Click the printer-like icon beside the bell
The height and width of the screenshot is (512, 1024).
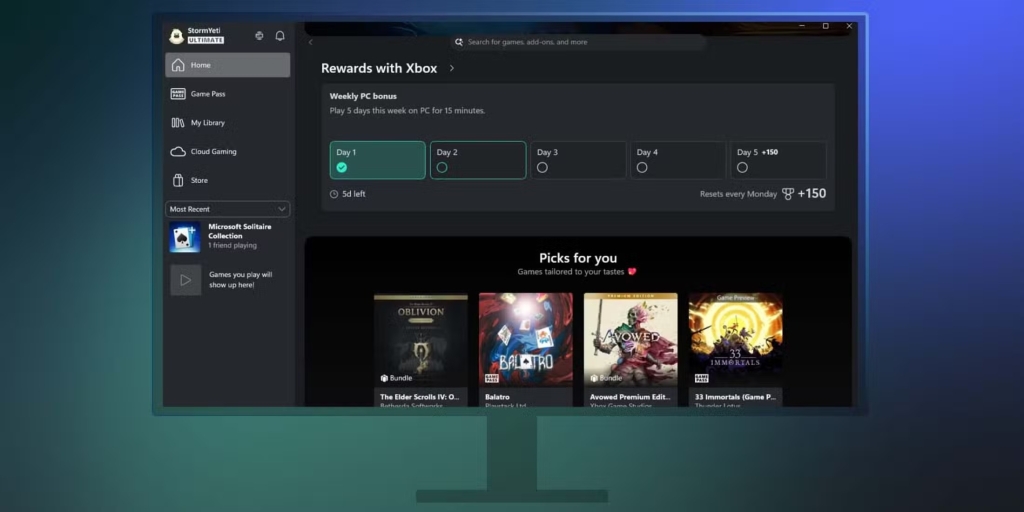[260, 36]
